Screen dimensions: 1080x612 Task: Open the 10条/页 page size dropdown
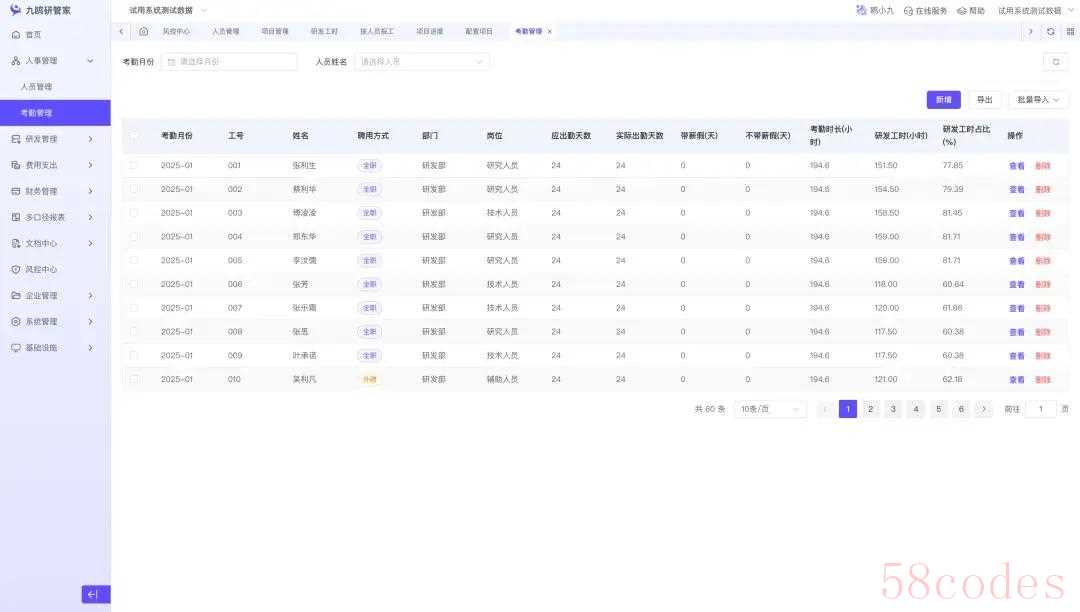[x=770, y=409]
